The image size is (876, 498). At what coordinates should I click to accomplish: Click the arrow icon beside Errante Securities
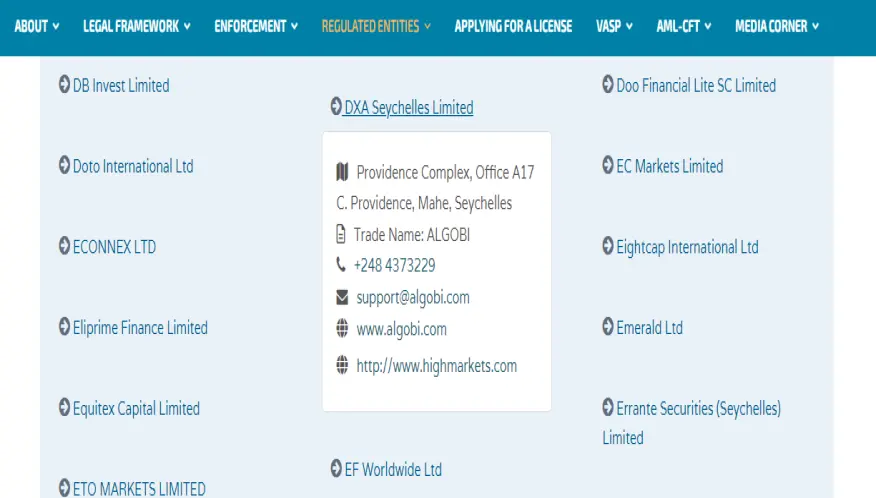coord(608,407)
